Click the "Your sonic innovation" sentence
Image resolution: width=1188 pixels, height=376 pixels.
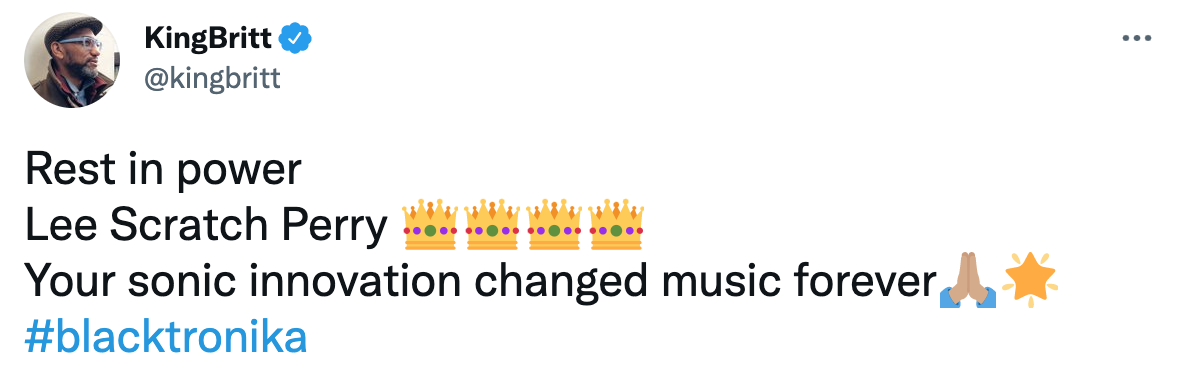(x=481, y=282)
